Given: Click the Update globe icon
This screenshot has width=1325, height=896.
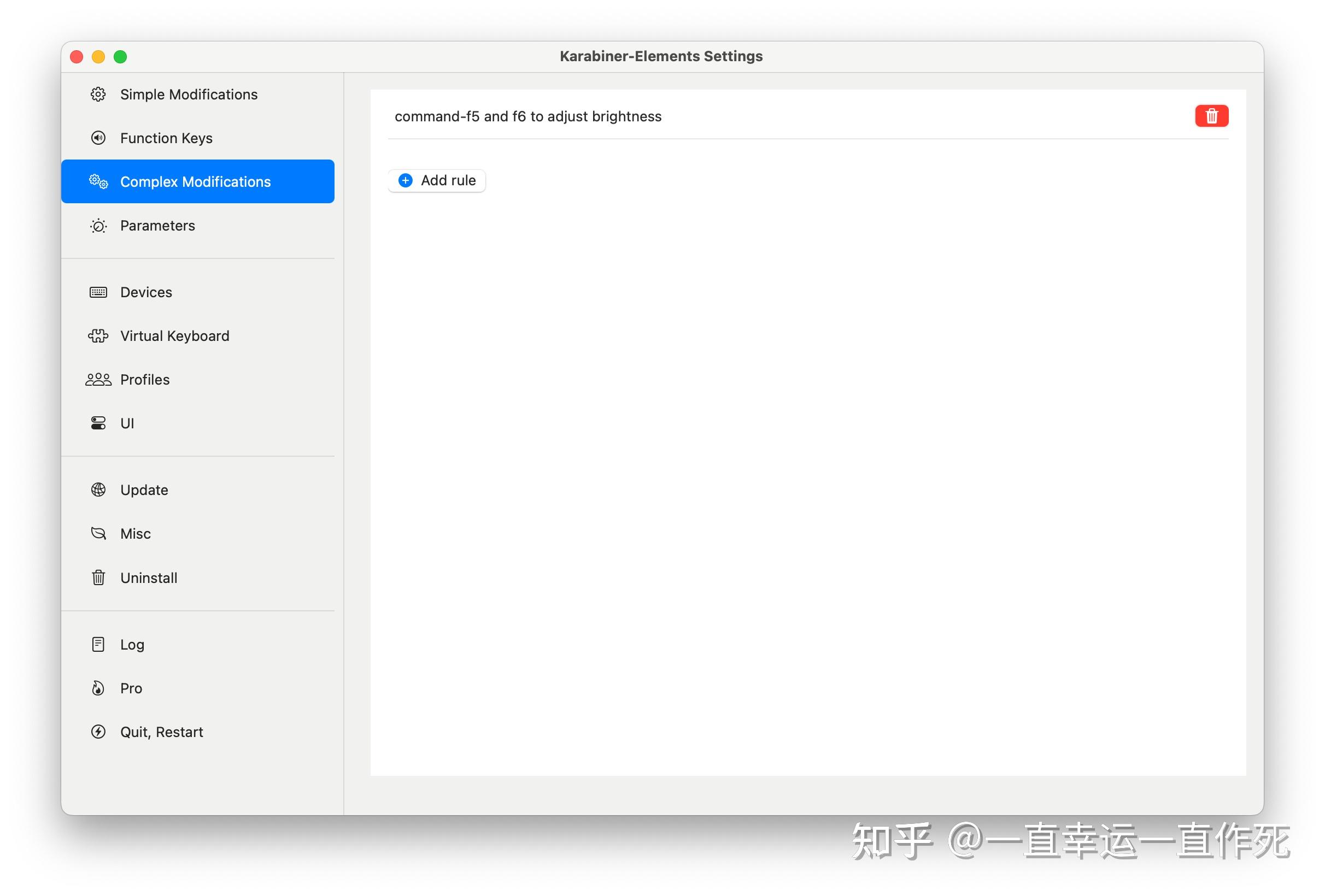Looking at the screenshot, I should coord(98,490).
